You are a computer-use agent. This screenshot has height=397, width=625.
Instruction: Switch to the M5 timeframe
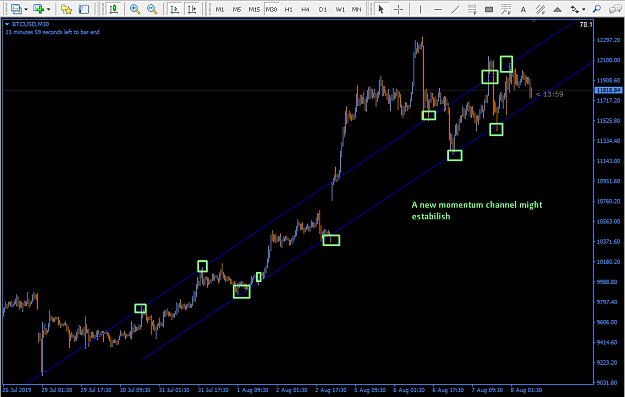[x=237, y=9]
